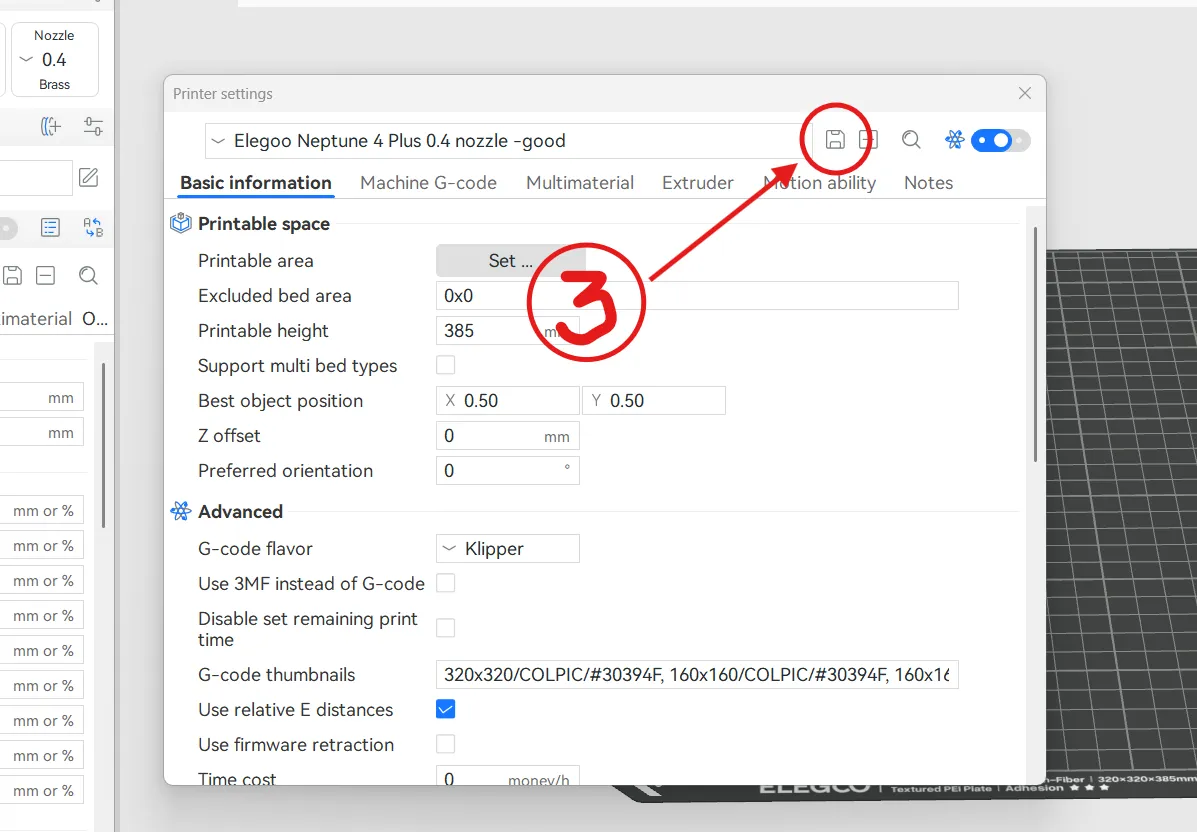Click the Excluded bed area field
Screen dimensions: 1197x832
[x=697, y=296]
